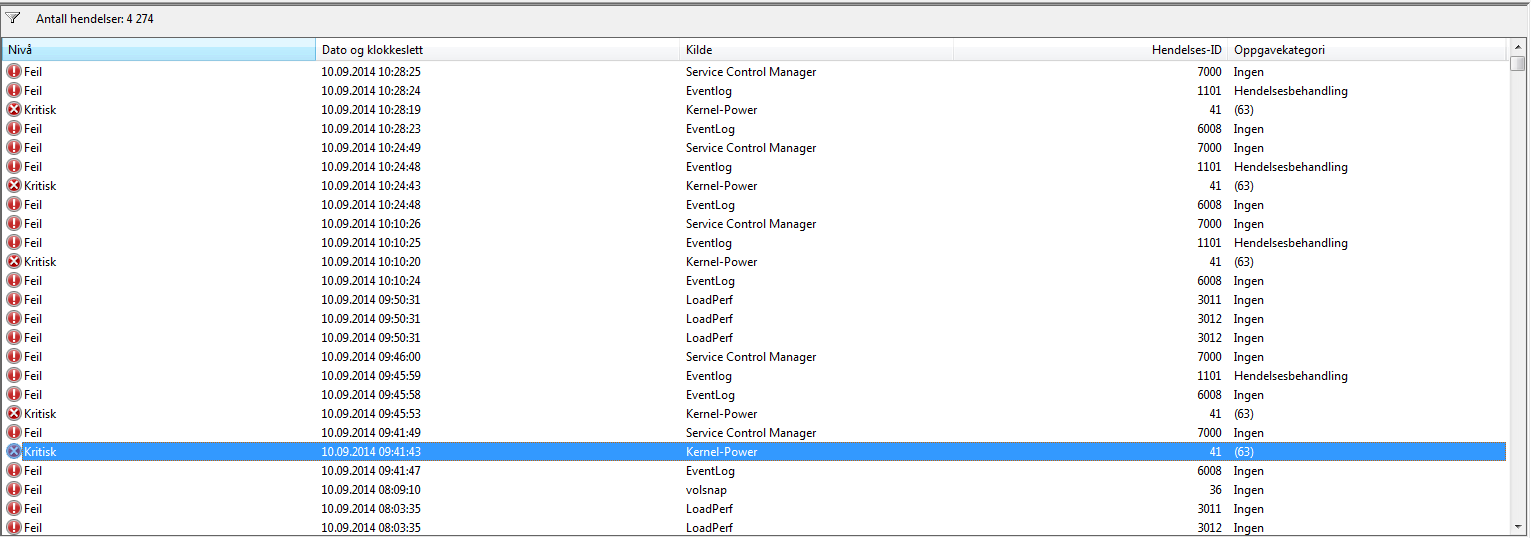Select date cell 10.09.2014 10:10:26

(371, 224)
